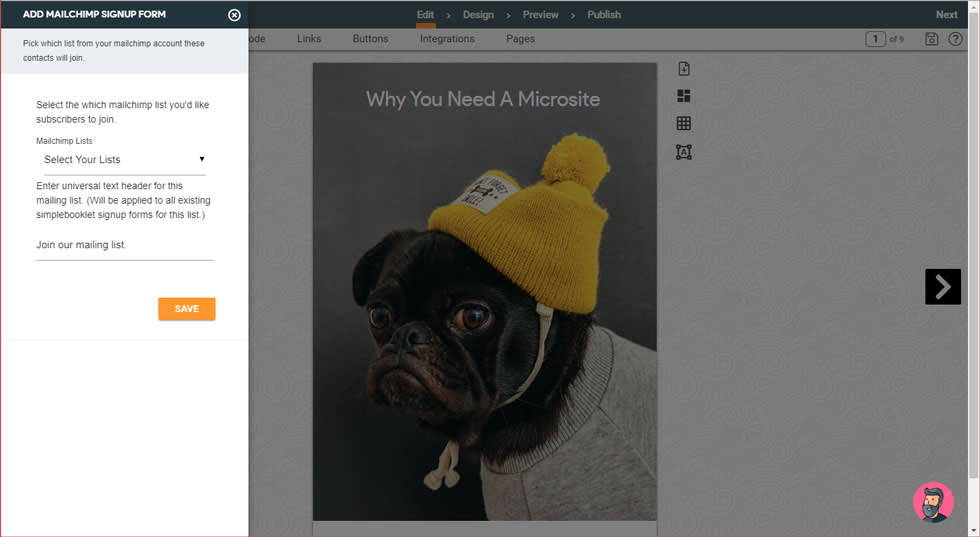Screen dimensions: 980x537
Task: Click the page number input box
Action: click(875, 39)
